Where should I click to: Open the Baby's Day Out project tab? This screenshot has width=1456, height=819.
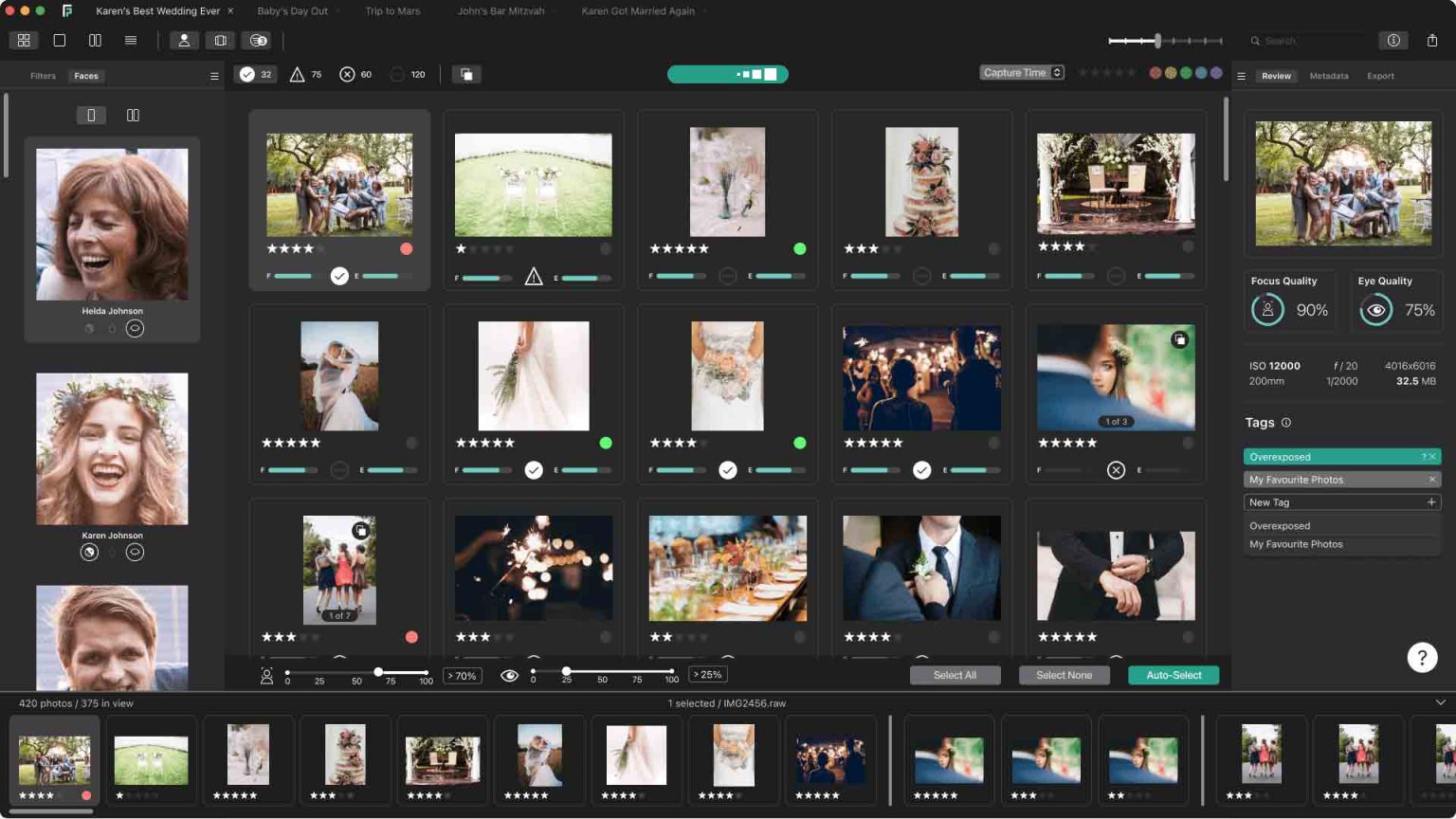point(291,11)
